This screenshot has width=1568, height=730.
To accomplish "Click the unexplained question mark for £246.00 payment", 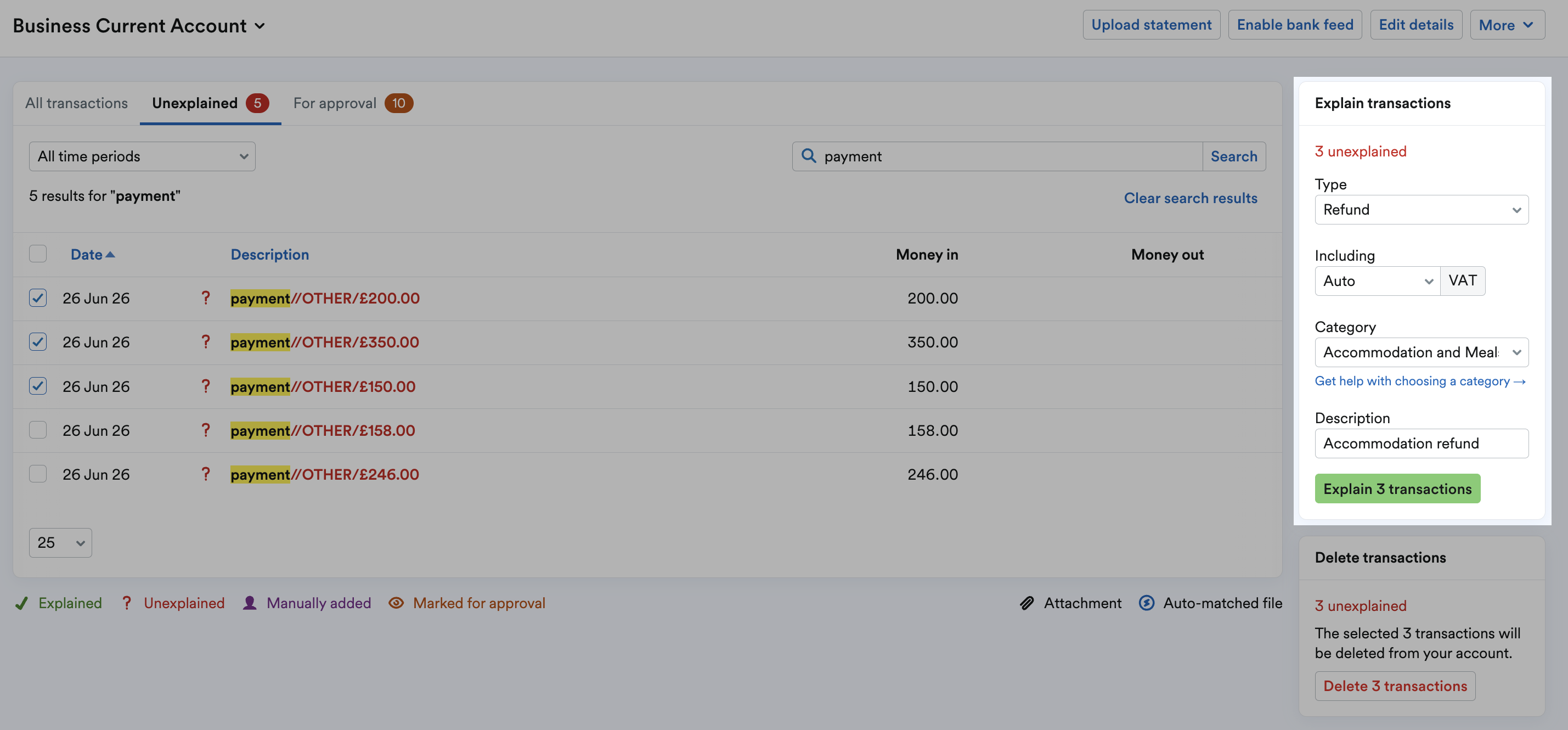I will pyautogui.click(x=206, y=474).
